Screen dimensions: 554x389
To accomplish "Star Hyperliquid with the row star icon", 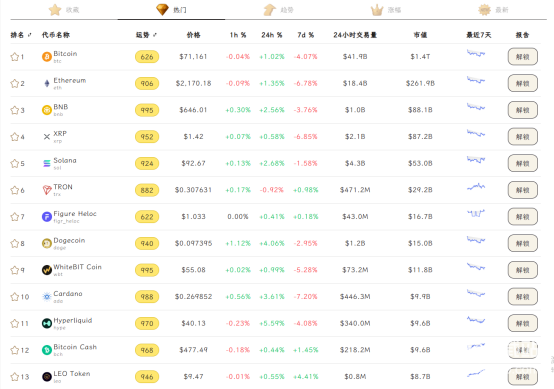I will coord(14,324).
